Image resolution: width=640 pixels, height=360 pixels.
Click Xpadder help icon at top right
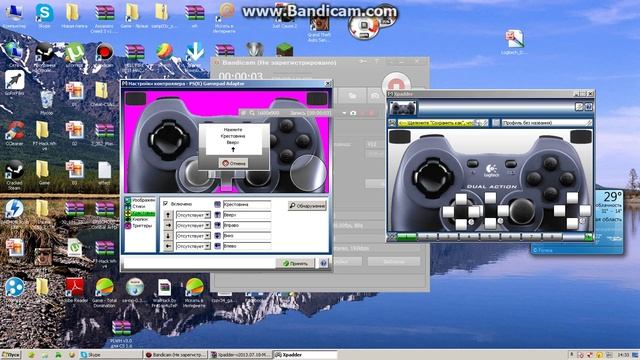click(x=589, y=107)
